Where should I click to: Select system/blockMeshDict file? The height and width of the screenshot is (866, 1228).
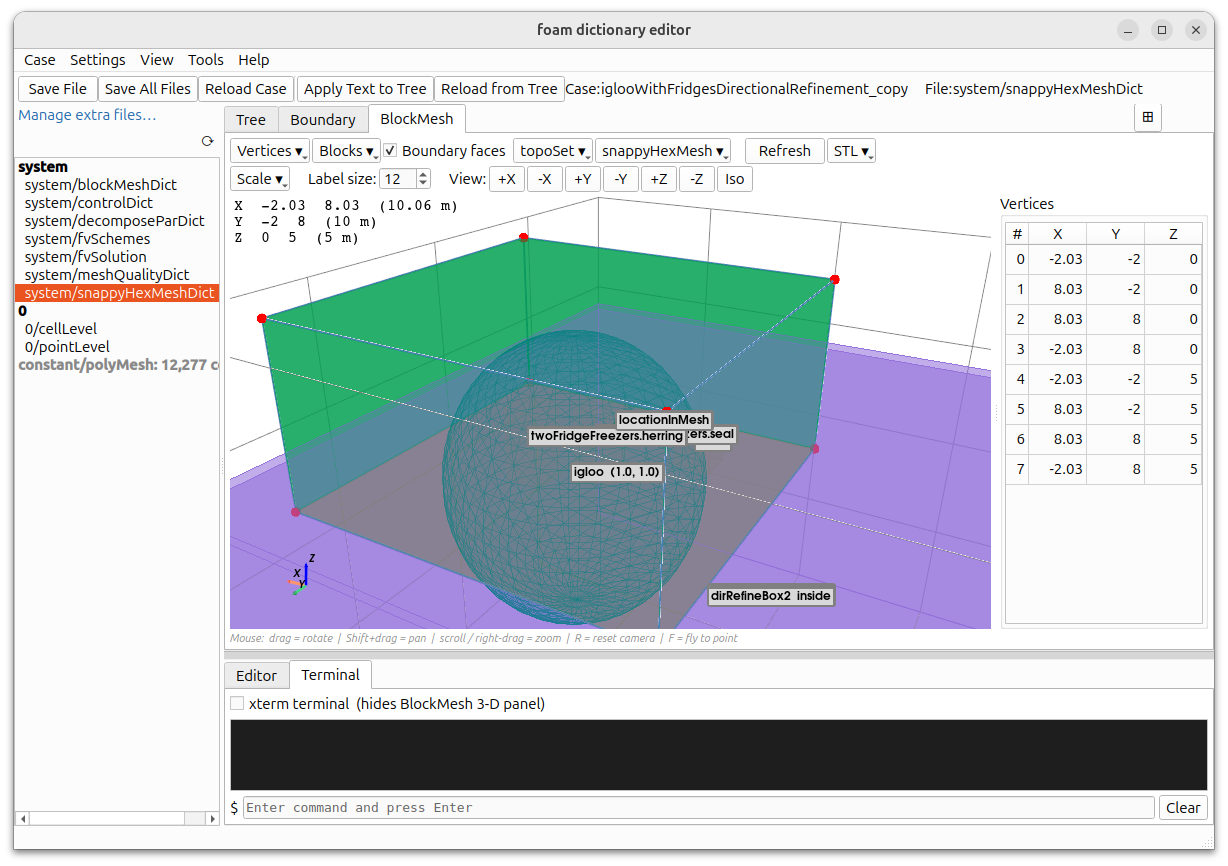point(100,185)
